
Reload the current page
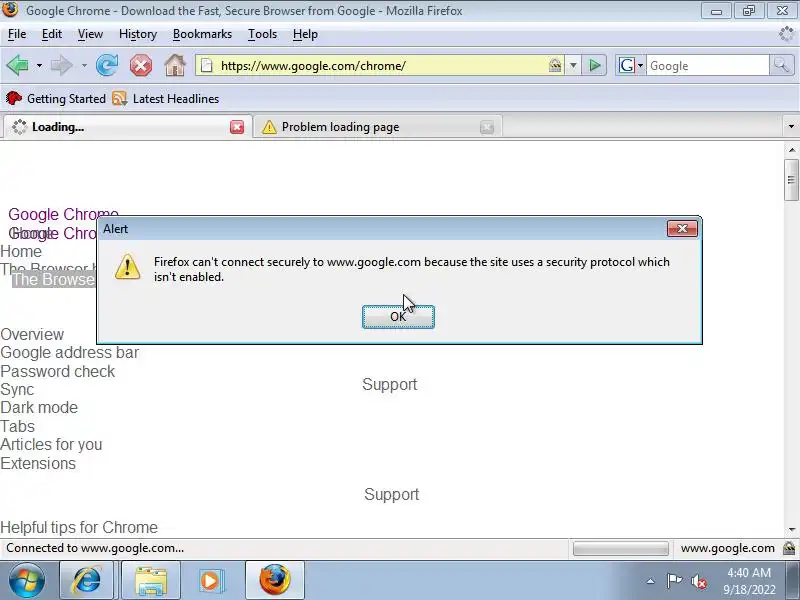107,65
